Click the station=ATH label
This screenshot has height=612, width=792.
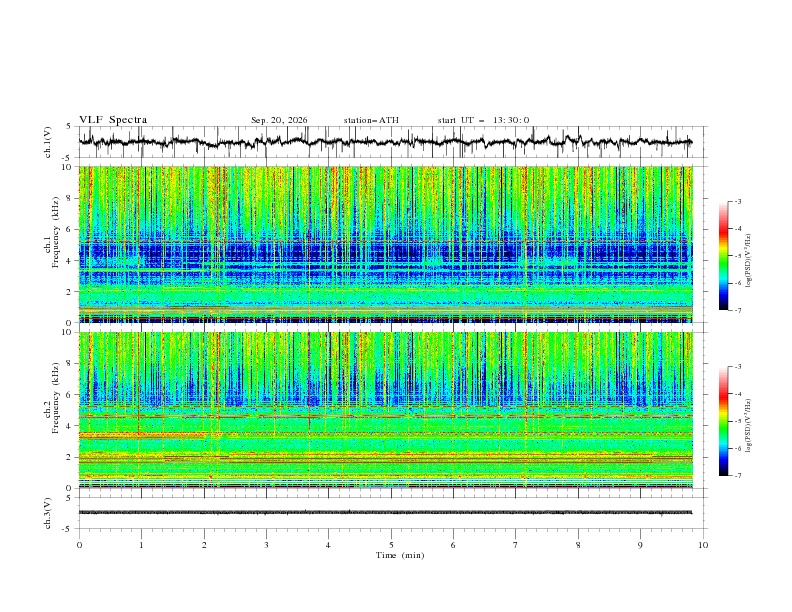(371, 120)
